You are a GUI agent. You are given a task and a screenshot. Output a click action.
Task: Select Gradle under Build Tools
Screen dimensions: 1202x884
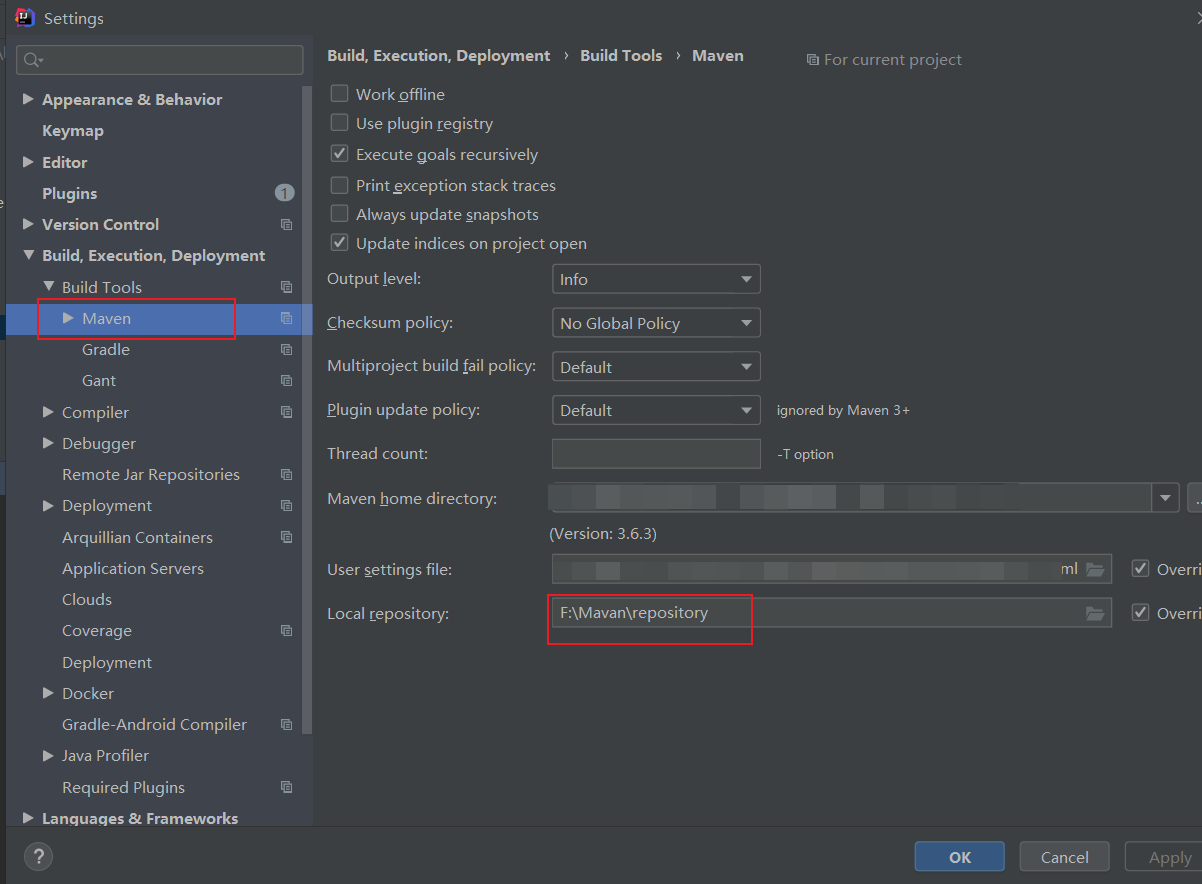(106, 350)
